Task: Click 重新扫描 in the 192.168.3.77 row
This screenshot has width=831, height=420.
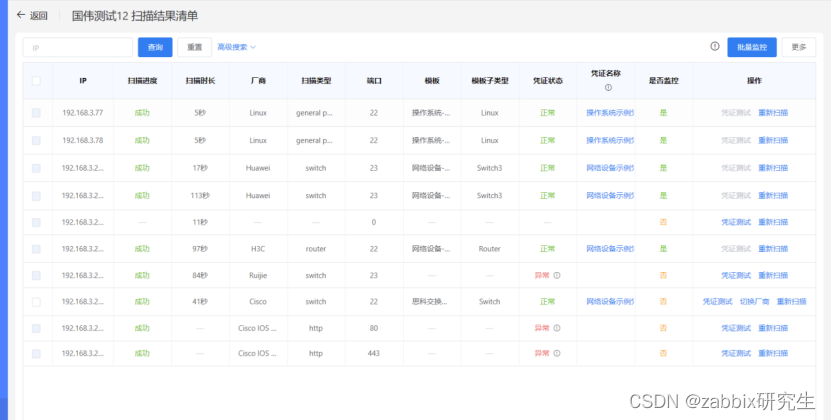Action: click(773, 112)
